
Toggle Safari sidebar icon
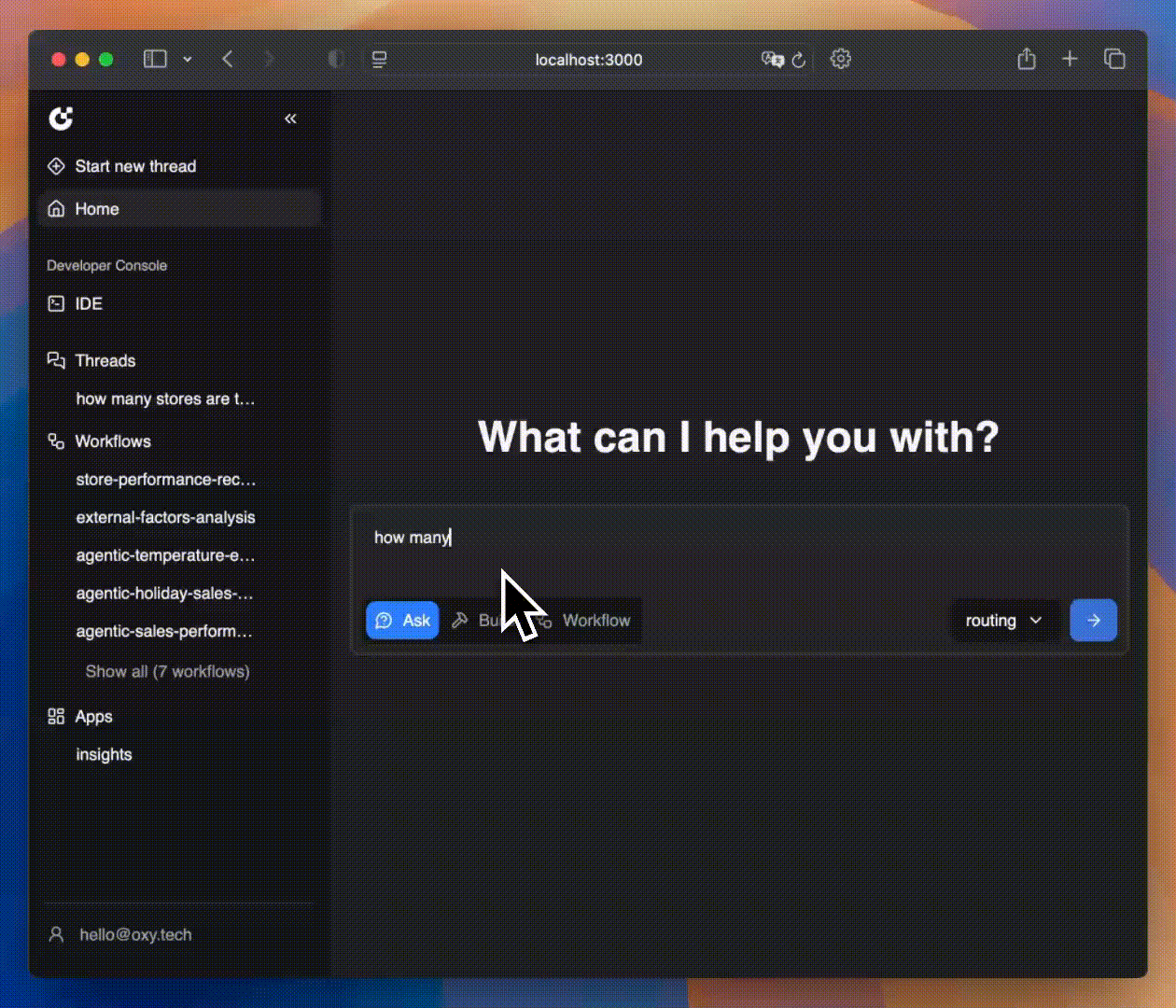click(x=155, y=59)
